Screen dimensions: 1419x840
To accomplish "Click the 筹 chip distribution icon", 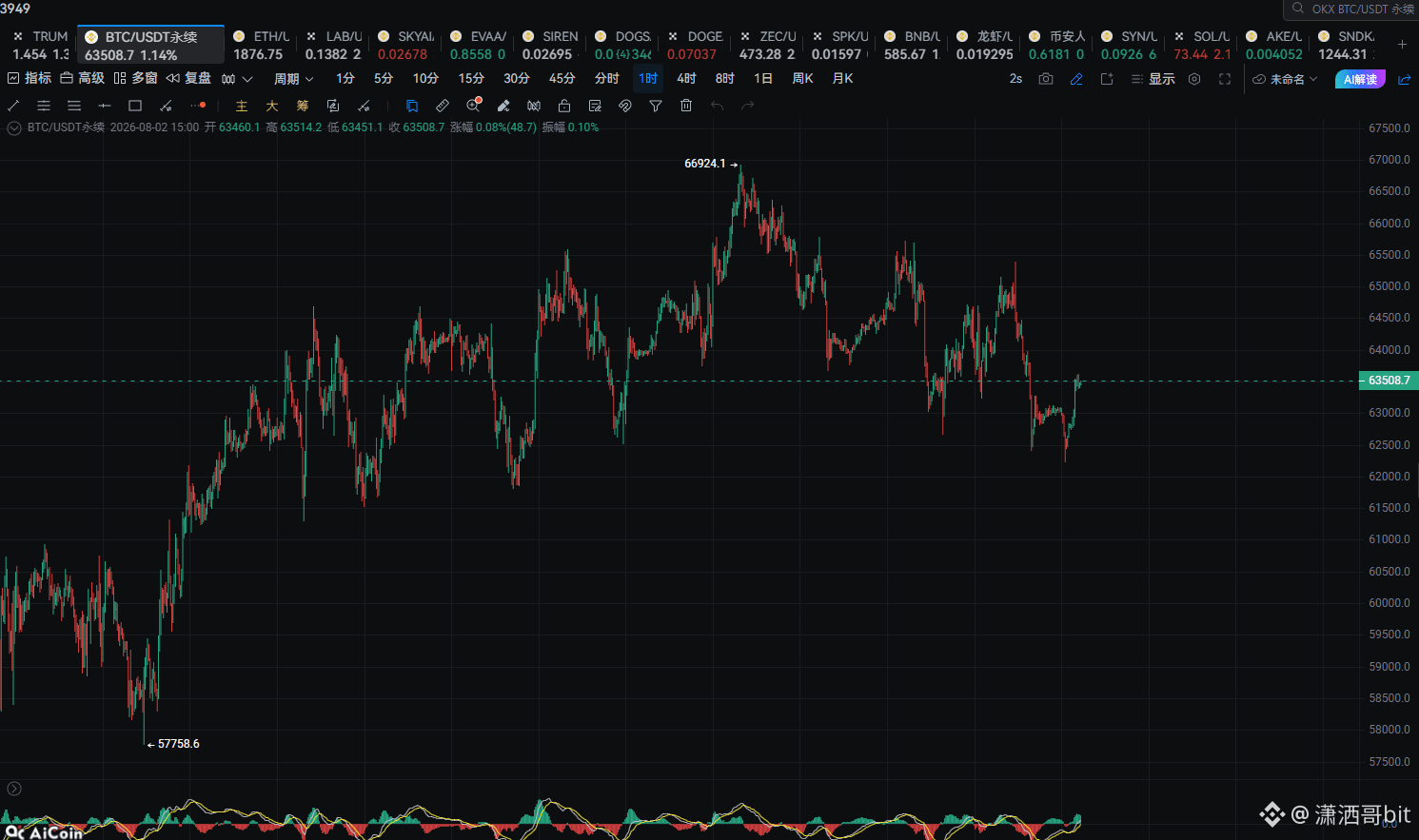I will click(x=303, y=106).
